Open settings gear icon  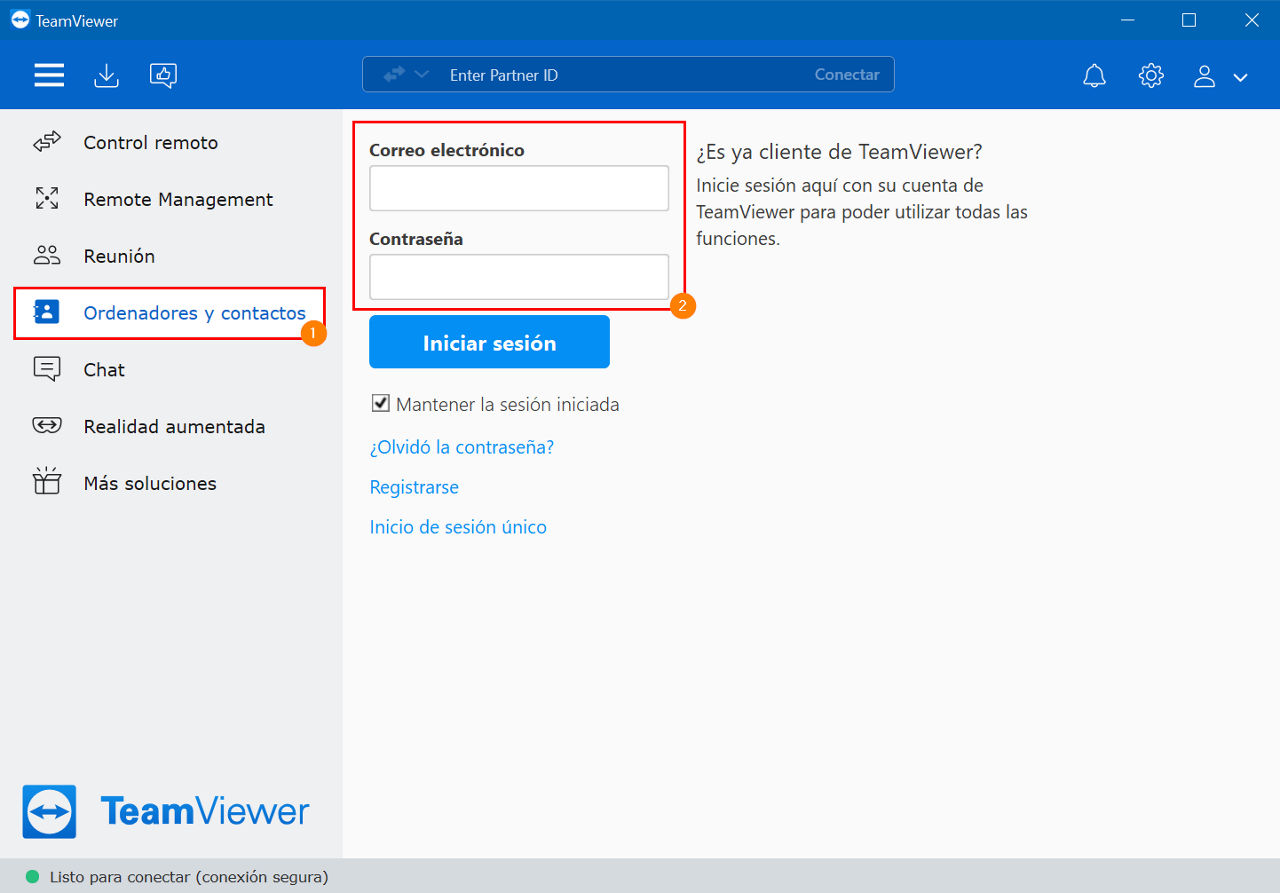coord(1151,75)
